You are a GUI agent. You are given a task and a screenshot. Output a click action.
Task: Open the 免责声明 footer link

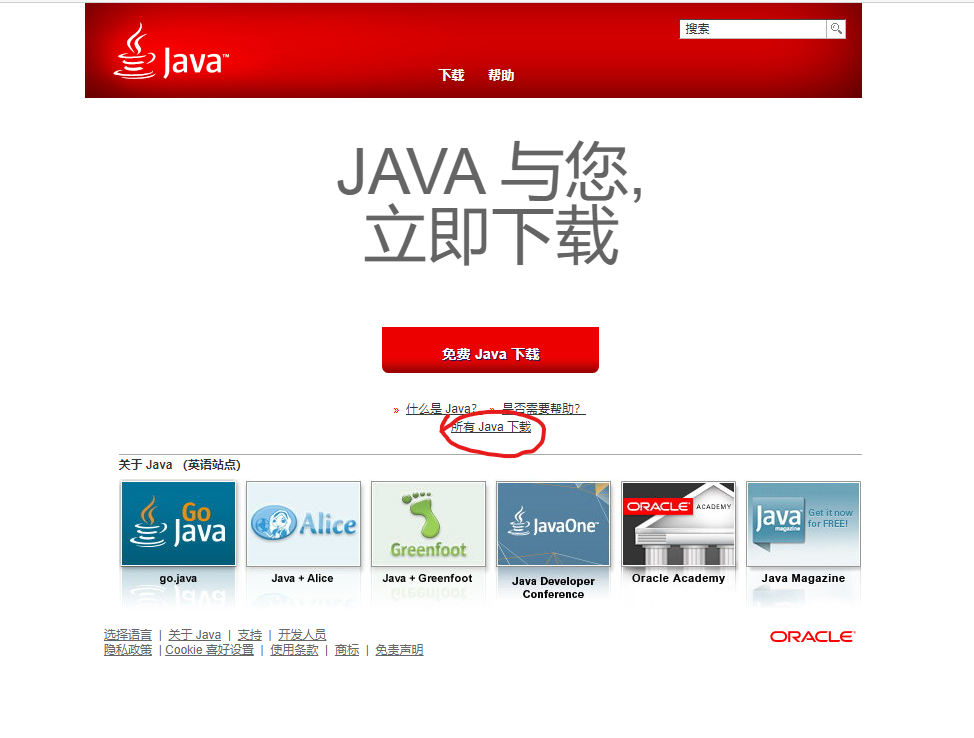(399, 650)
